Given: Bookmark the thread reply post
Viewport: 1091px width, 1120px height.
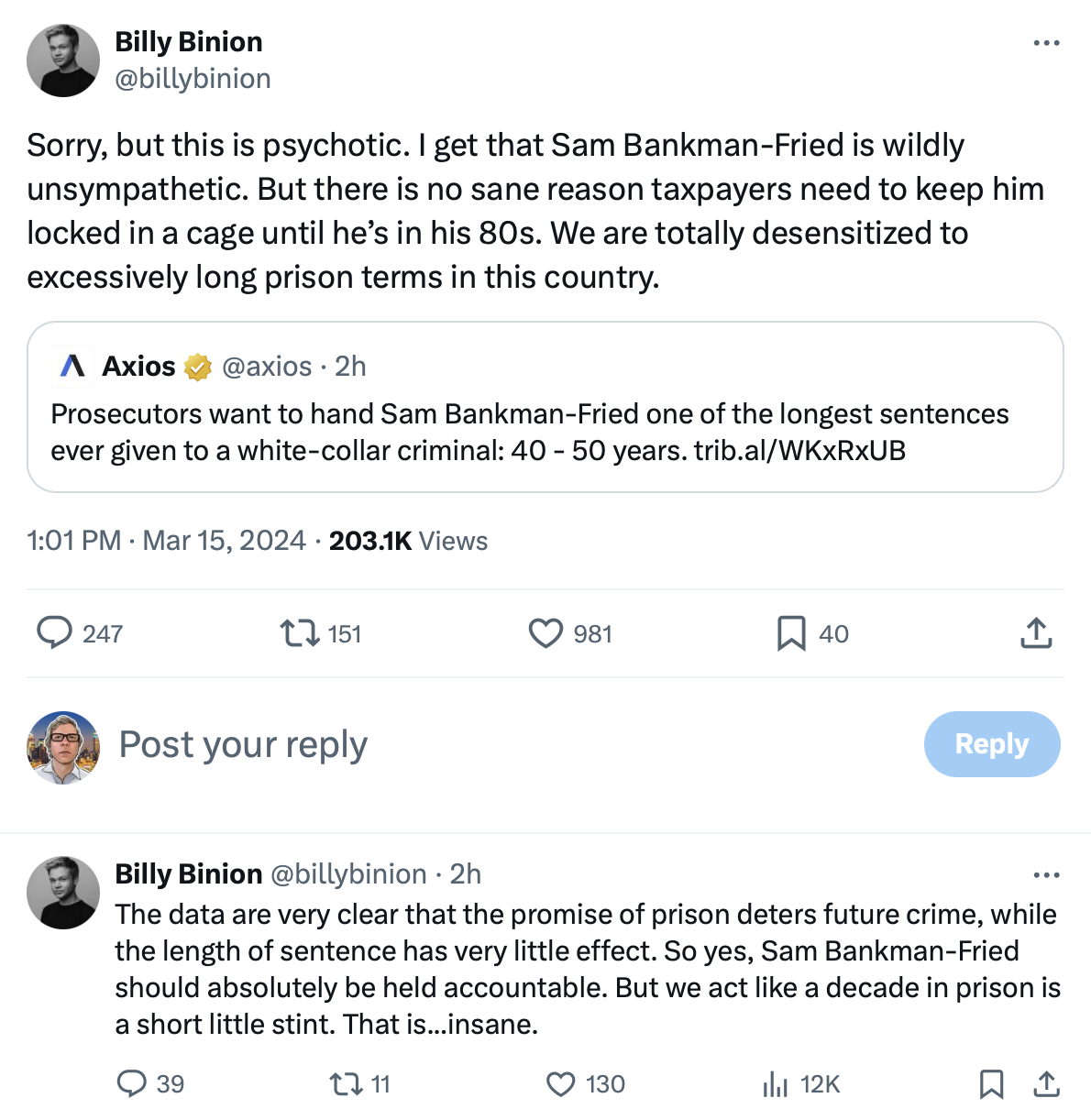Looking at the screenshot, I should pos(991,1084).
